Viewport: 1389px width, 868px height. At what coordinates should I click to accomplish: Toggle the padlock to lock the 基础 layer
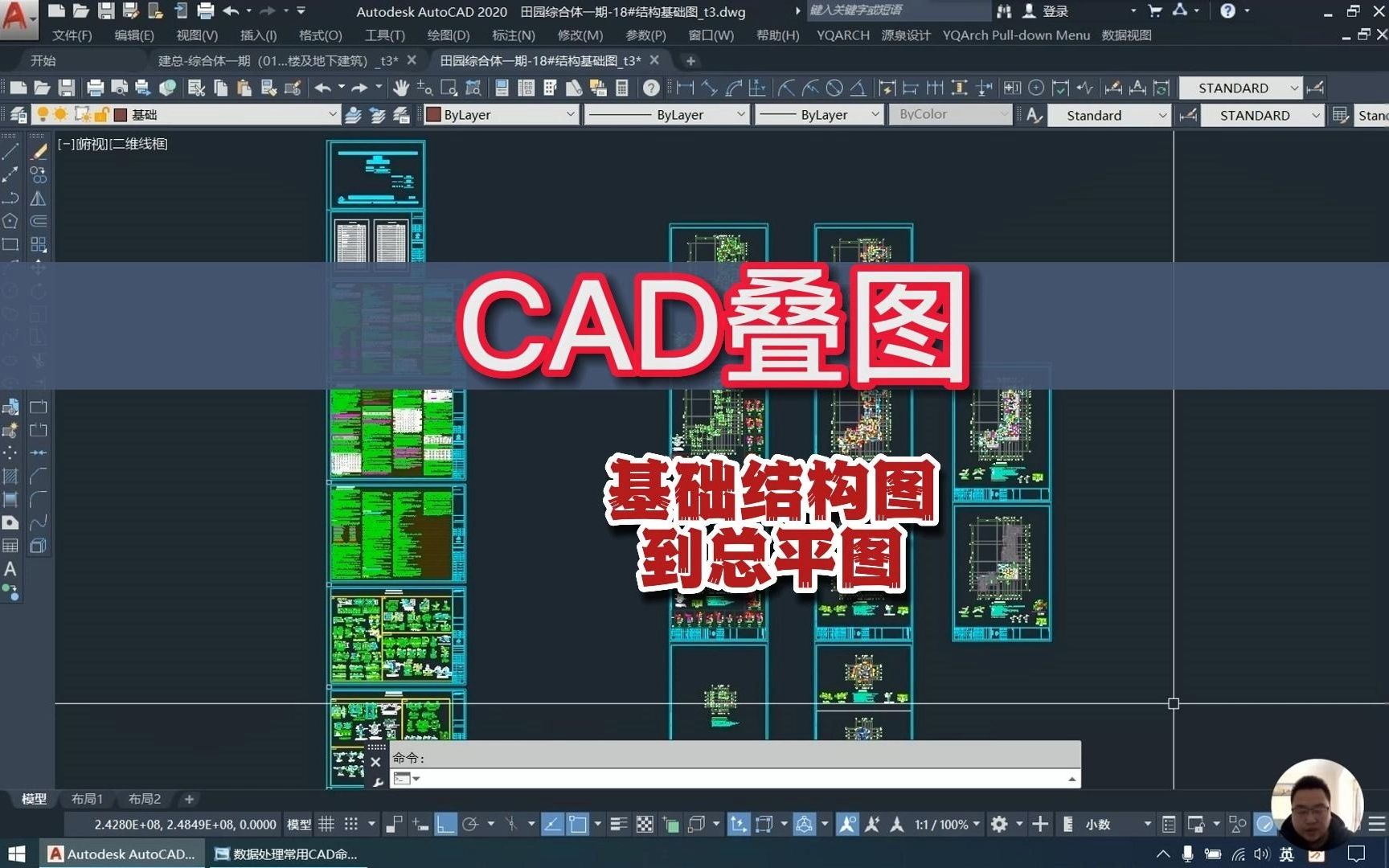[100, 115]
